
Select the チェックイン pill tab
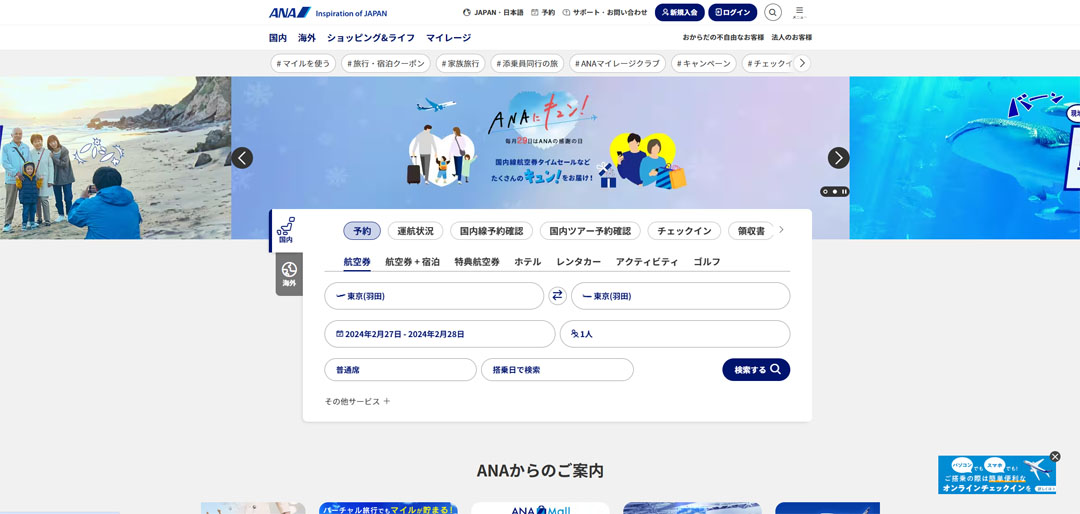tap(684, 231)
